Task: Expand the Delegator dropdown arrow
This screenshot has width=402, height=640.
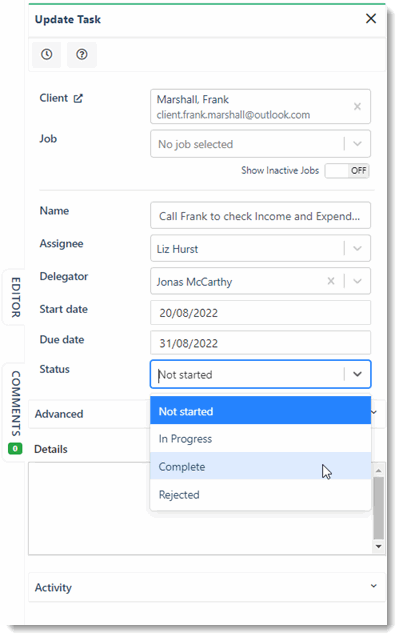Action: pyautogui.click(x=357, y=281)
